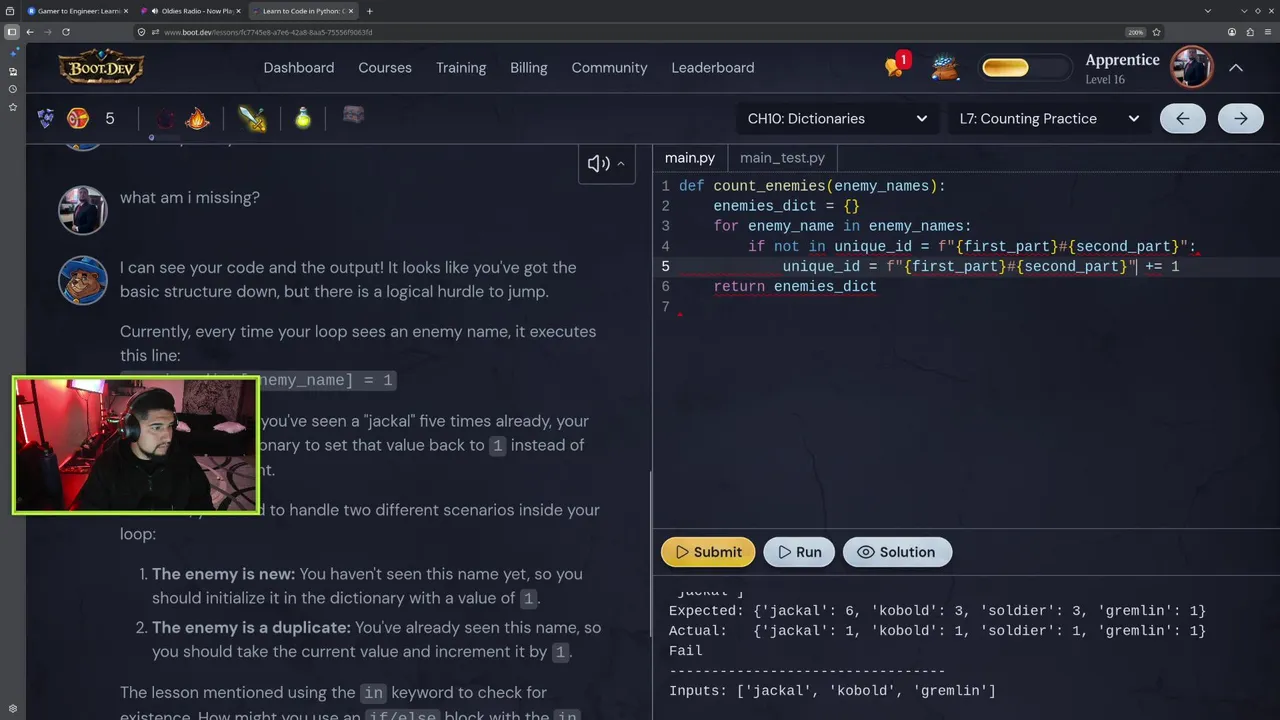Go to the next lesson arrow
This screenshot has width=1280, height=720.
pos(1240,118)
